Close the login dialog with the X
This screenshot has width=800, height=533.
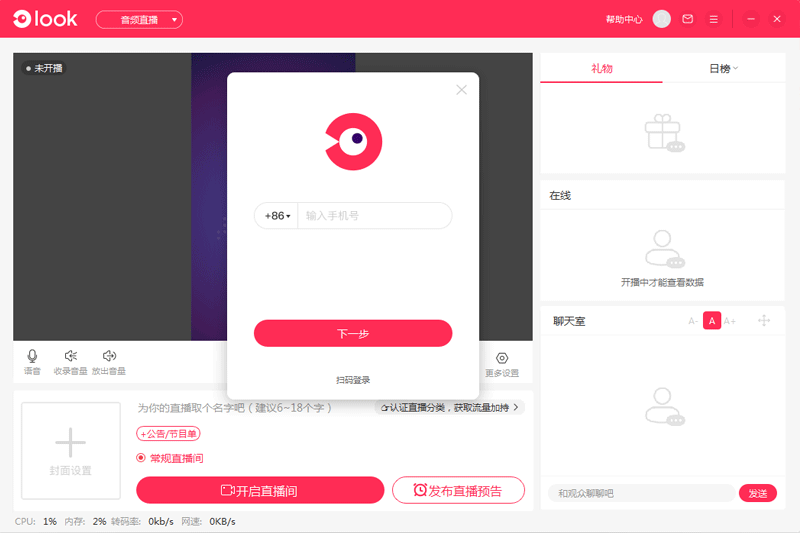(461, 90)
